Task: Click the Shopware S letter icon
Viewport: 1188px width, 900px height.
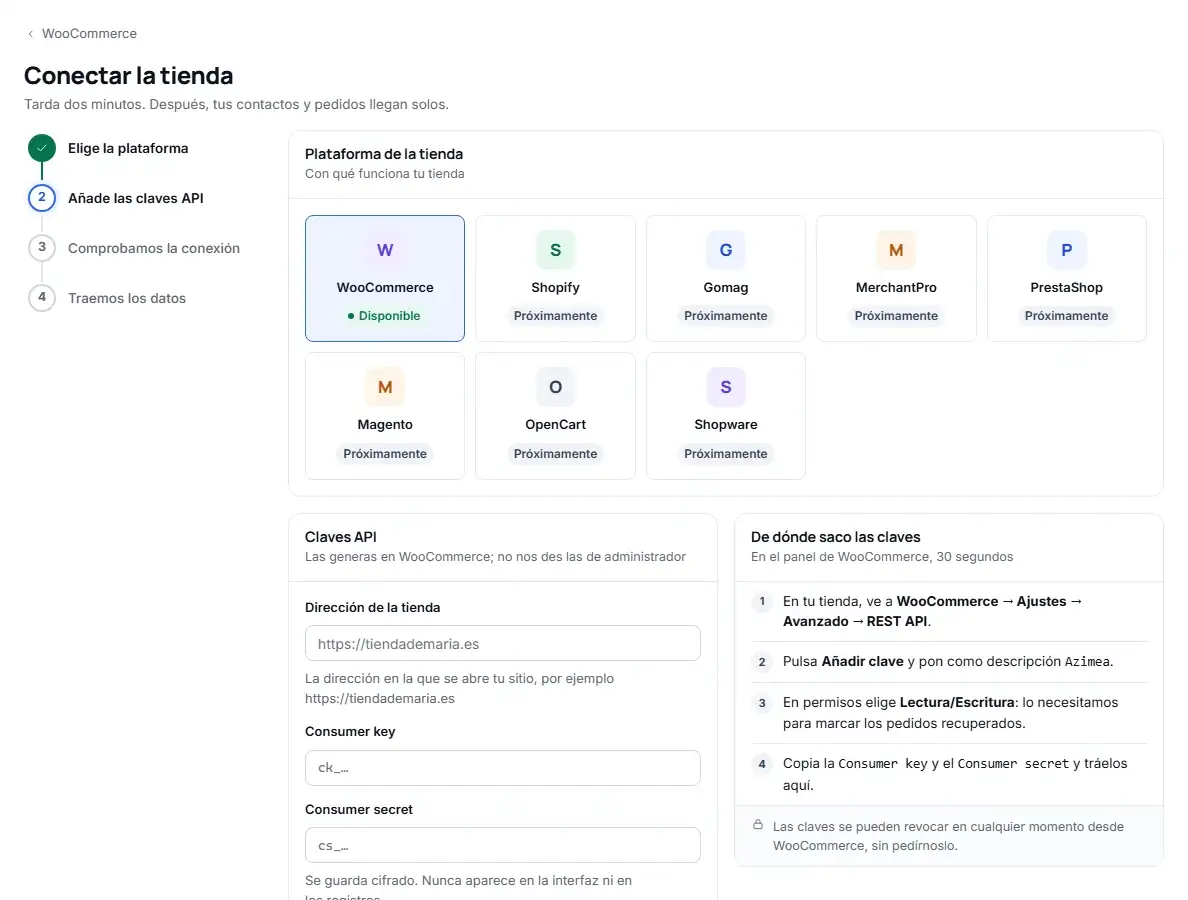Action: 726,387
